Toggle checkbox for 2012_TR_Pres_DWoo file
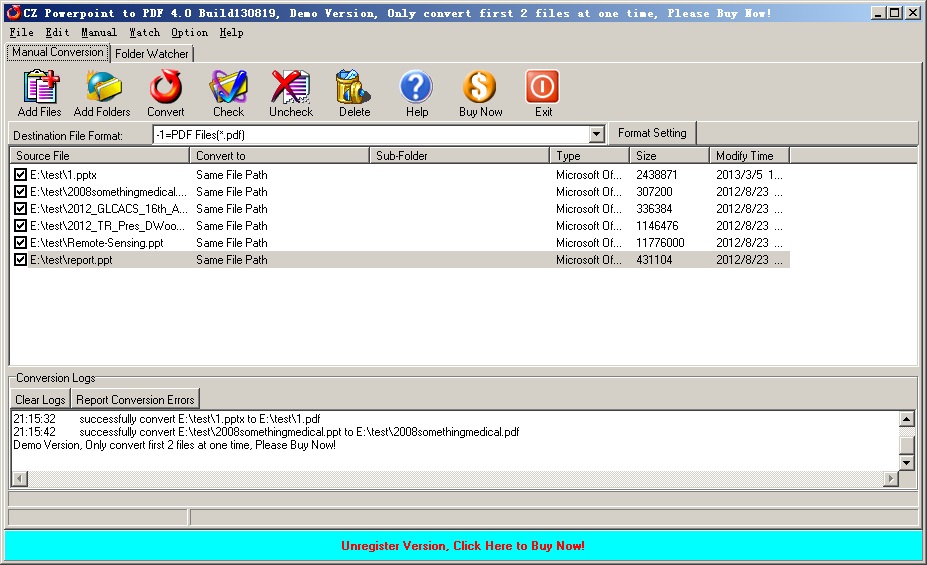 tap(20, 225)
